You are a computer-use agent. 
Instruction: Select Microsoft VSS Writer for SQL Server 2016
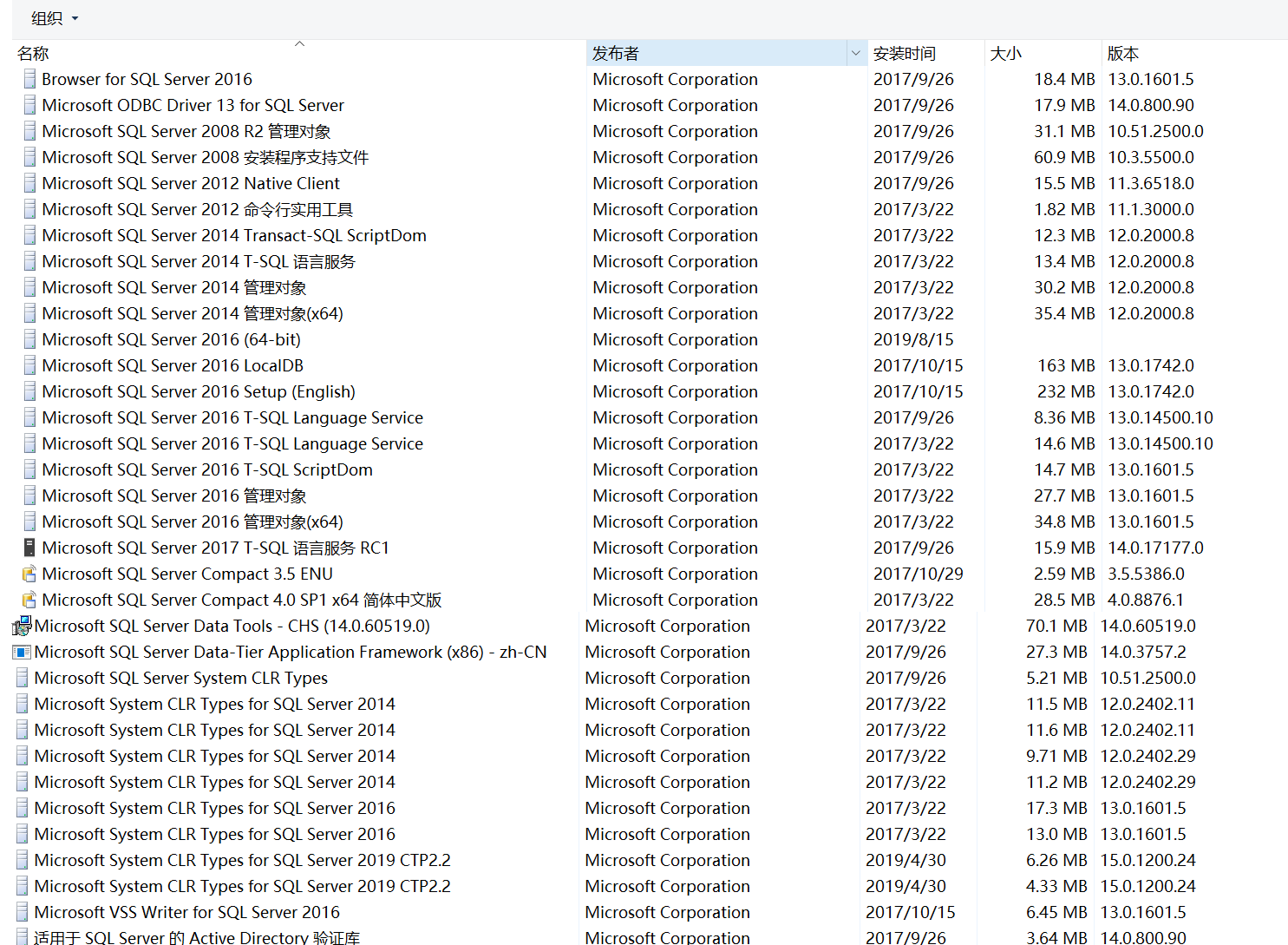point(186,912)
